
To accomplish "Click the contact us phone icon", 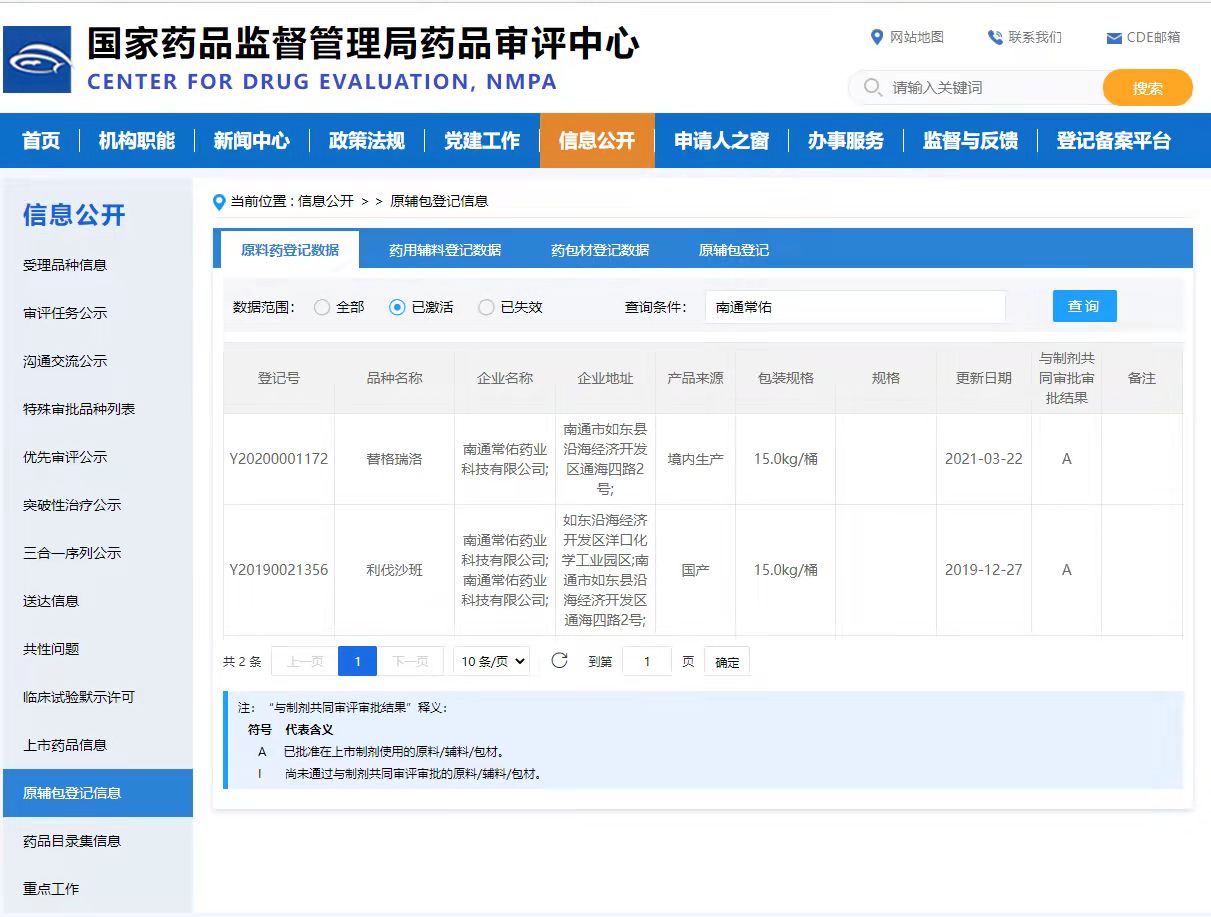I will [995, 38].
